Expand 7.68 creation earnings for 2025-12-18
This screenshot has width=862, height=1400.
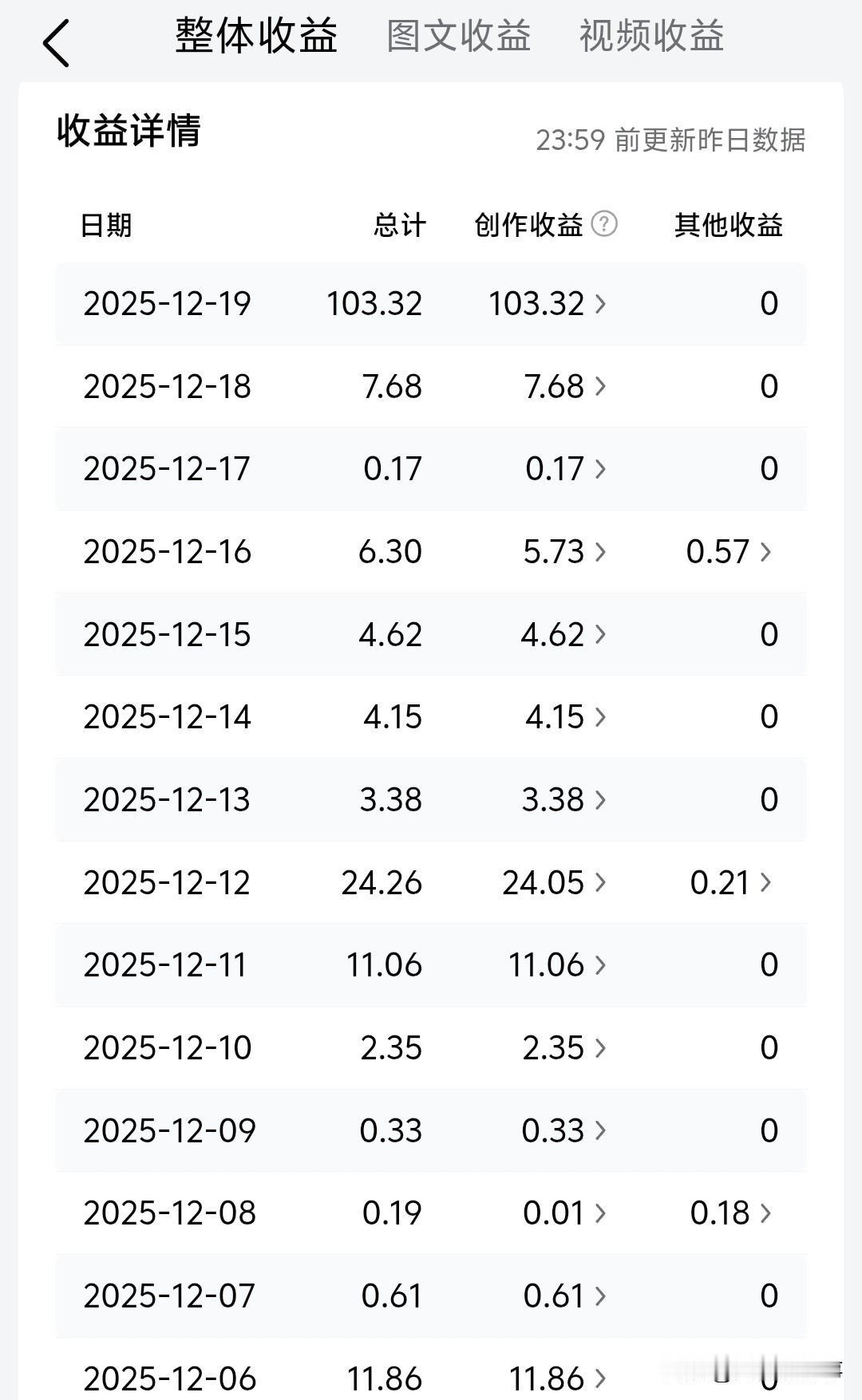565,387
